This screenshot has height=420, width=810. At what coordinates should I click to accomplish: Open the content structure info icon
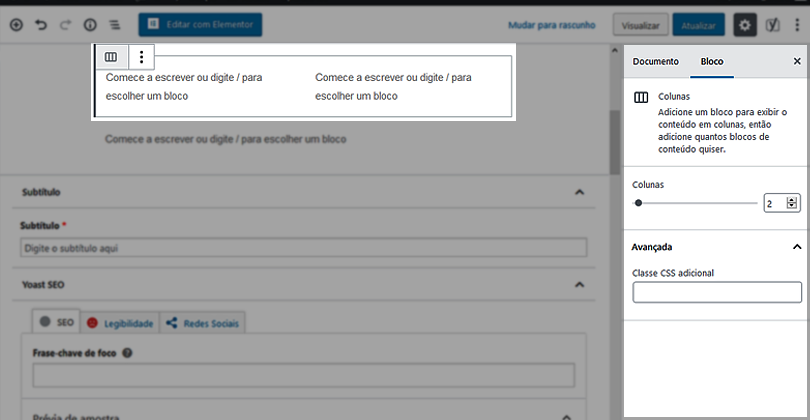point(90,25)
